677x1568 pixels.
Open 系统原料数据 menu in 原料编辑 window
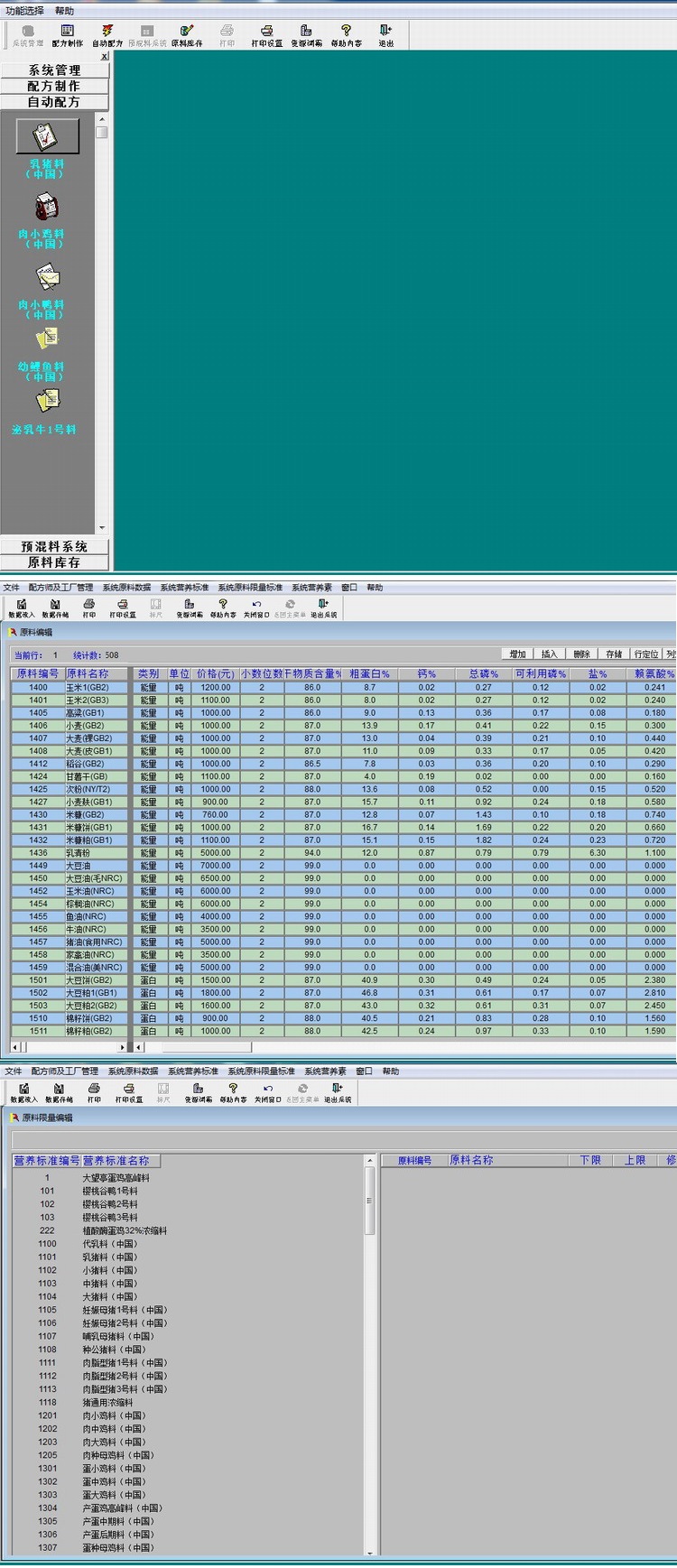click(126, 588)
